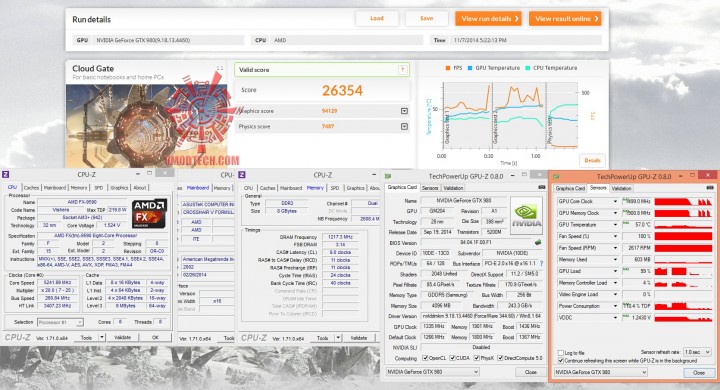
Task: Click the screenshot camera icon in the GPU-Z Sensors window
Action: (x=710, y=188)
